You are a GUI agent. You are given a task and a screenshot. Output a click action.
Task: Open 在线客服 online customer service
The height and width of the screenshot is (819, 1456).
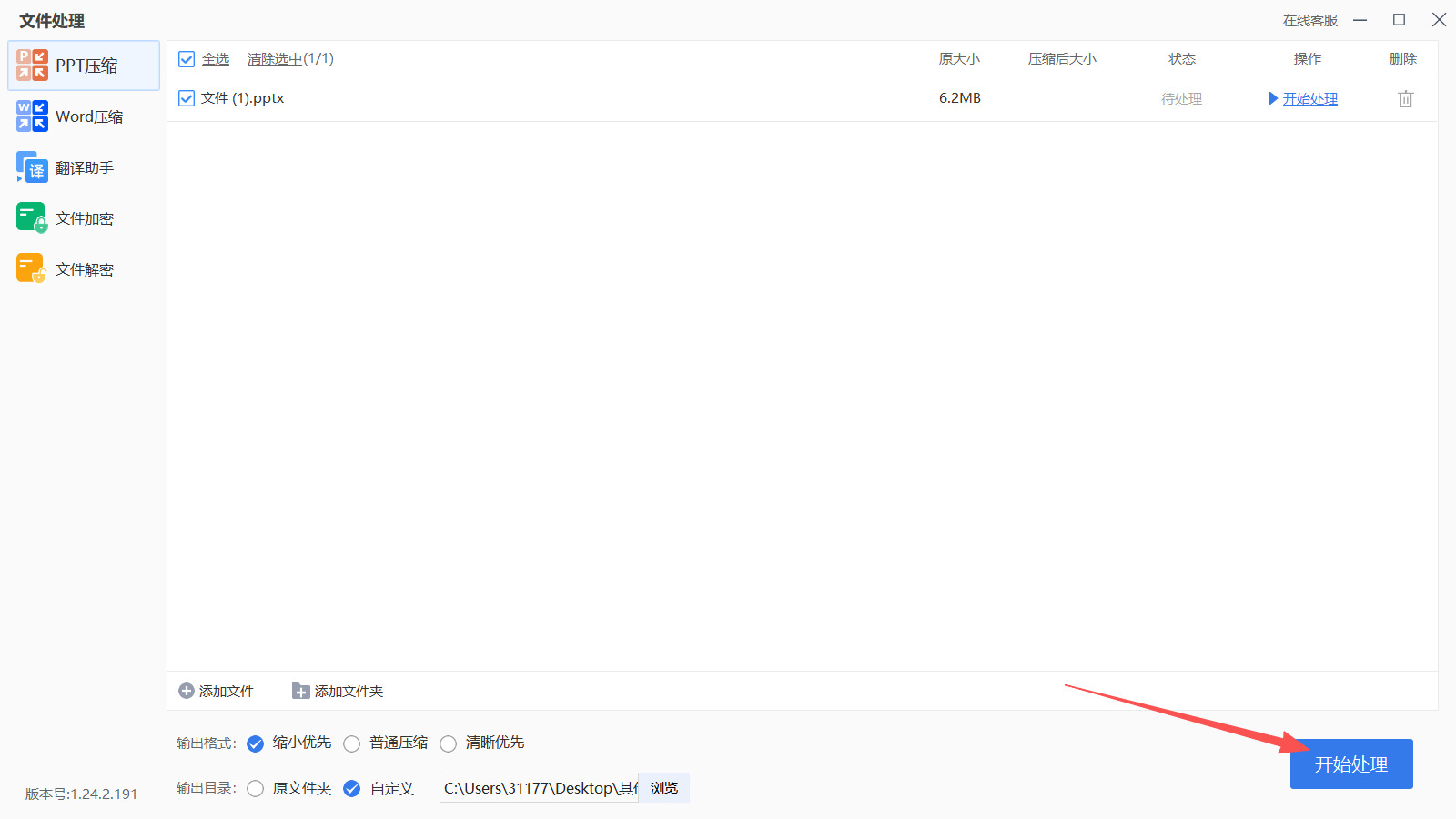1309,19
